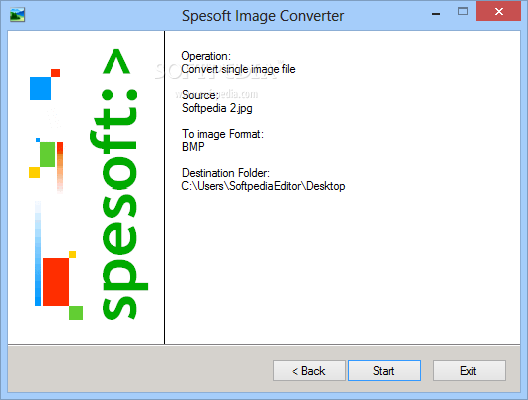Click the vertical spesoft:> logo text
Screen dimensions: 528x400
click(x=119, y=185)
